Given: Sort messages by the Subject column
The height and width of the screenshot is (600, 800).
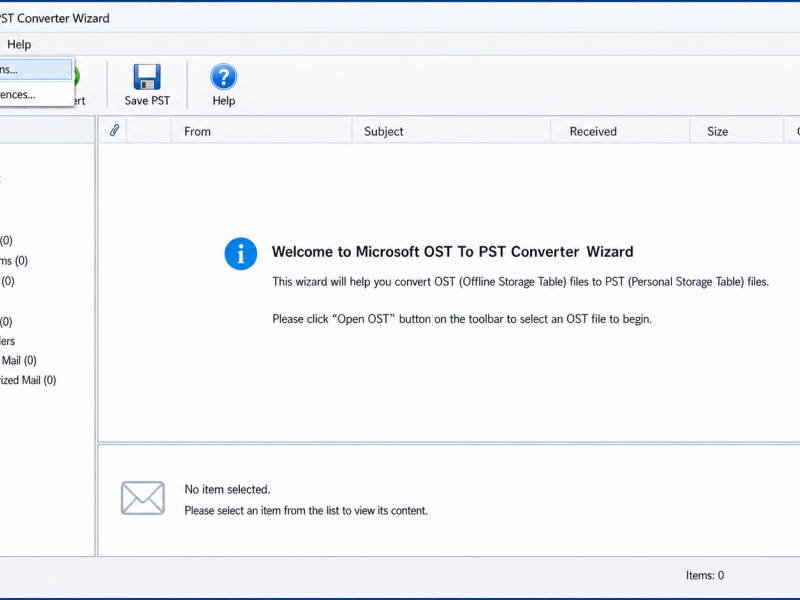Looking at the screenshot, I should pyautogui.click(x=451, y=131).
